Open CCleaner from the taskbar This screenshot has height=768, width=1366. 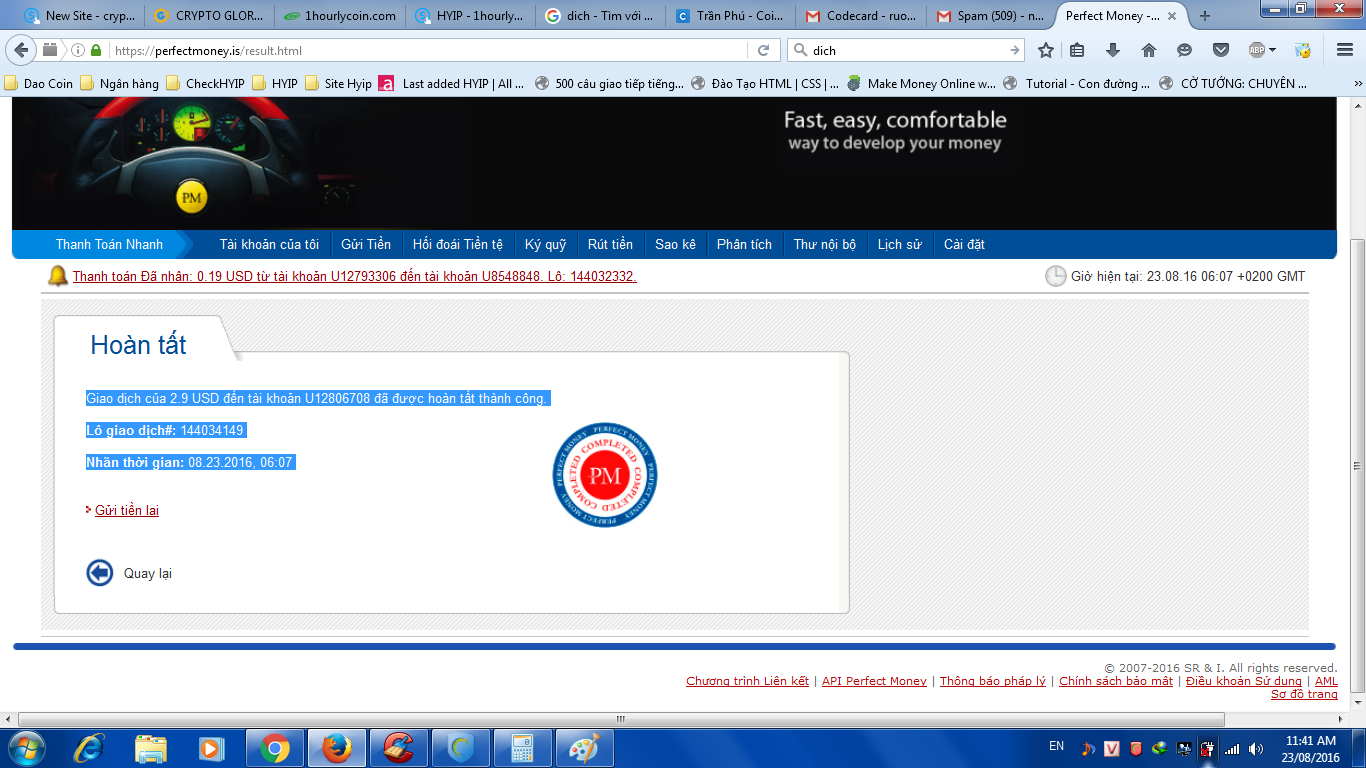click(399, 748)
